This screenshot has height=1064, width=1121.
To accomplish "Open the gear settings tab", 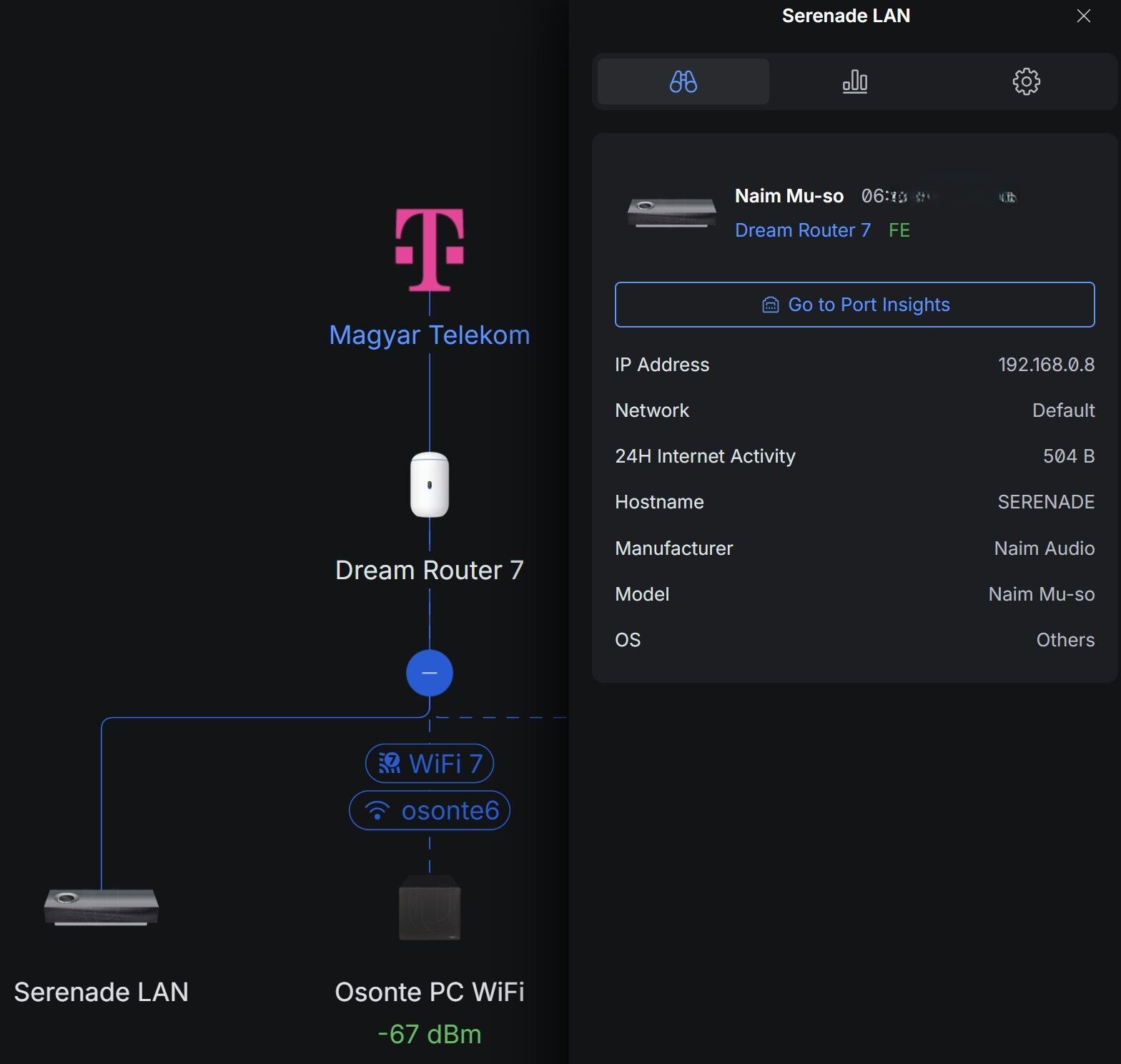I will (x=1026, y=82).
